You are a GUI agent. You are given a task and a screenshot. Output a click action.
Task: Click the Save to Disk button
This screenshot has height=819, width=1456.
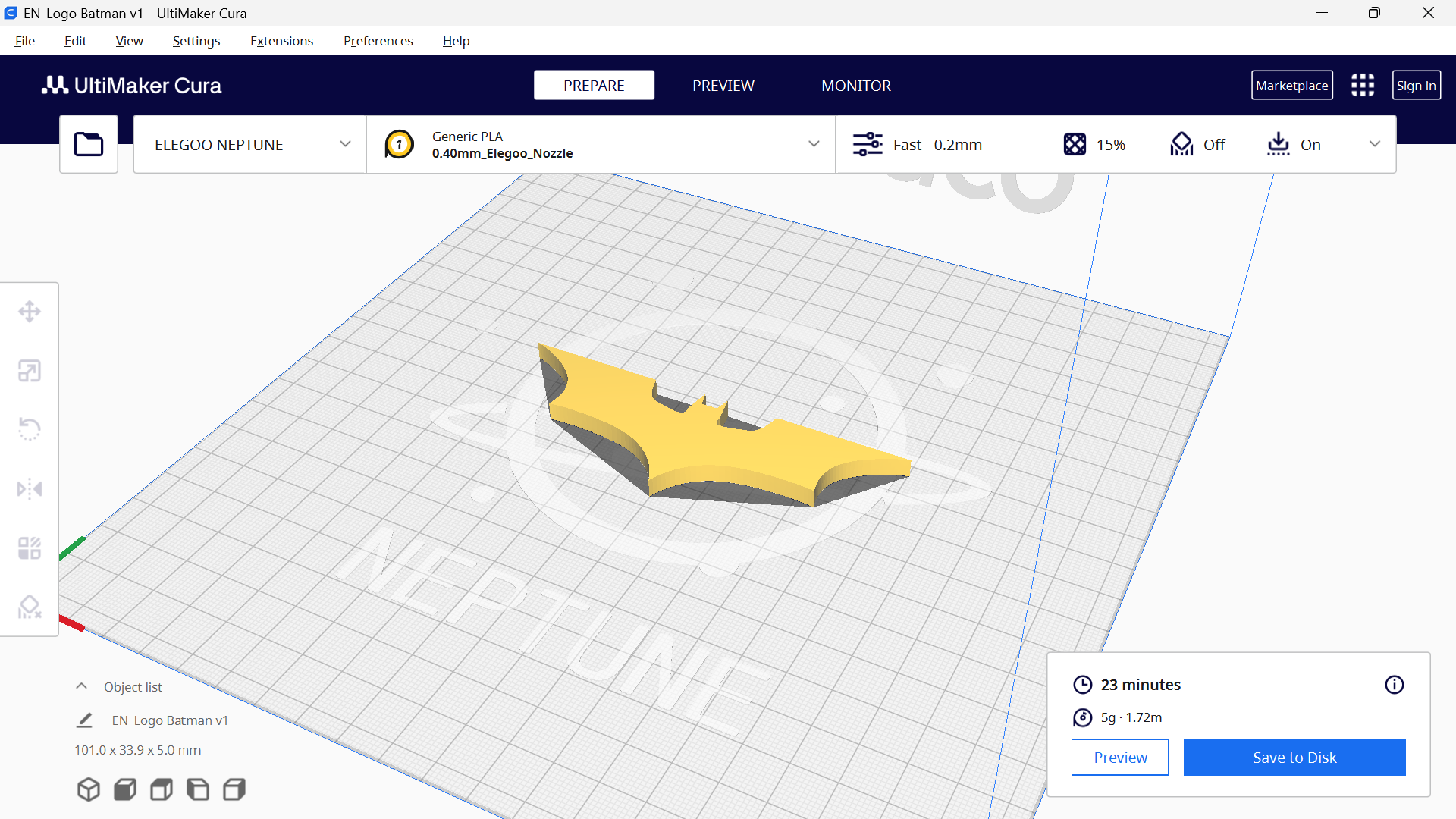(1294, 758)
